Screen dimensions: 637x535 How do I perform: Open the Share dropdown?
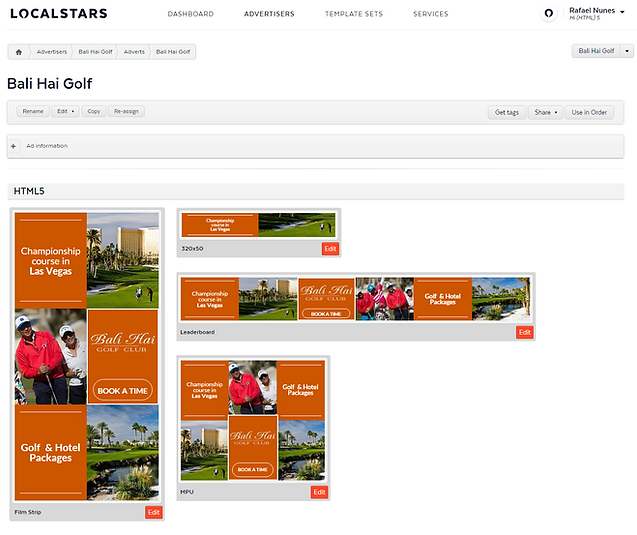coord(545,113)
